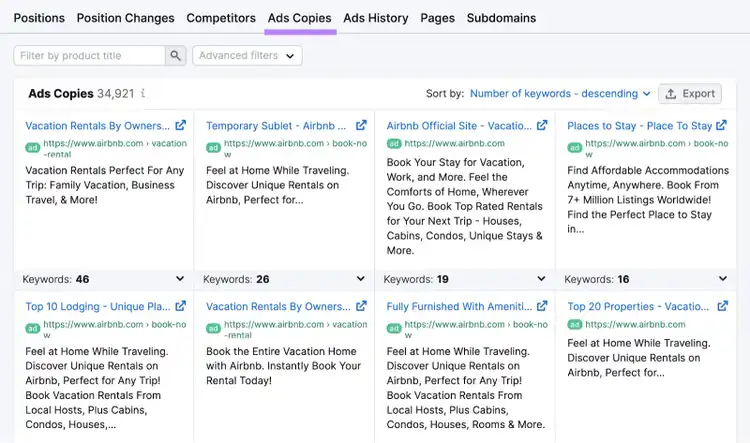The height and width of the screenshot is (443, 750).
Task: Click the URL under Airbnb Official Site ad
Action: click(454, 144)
